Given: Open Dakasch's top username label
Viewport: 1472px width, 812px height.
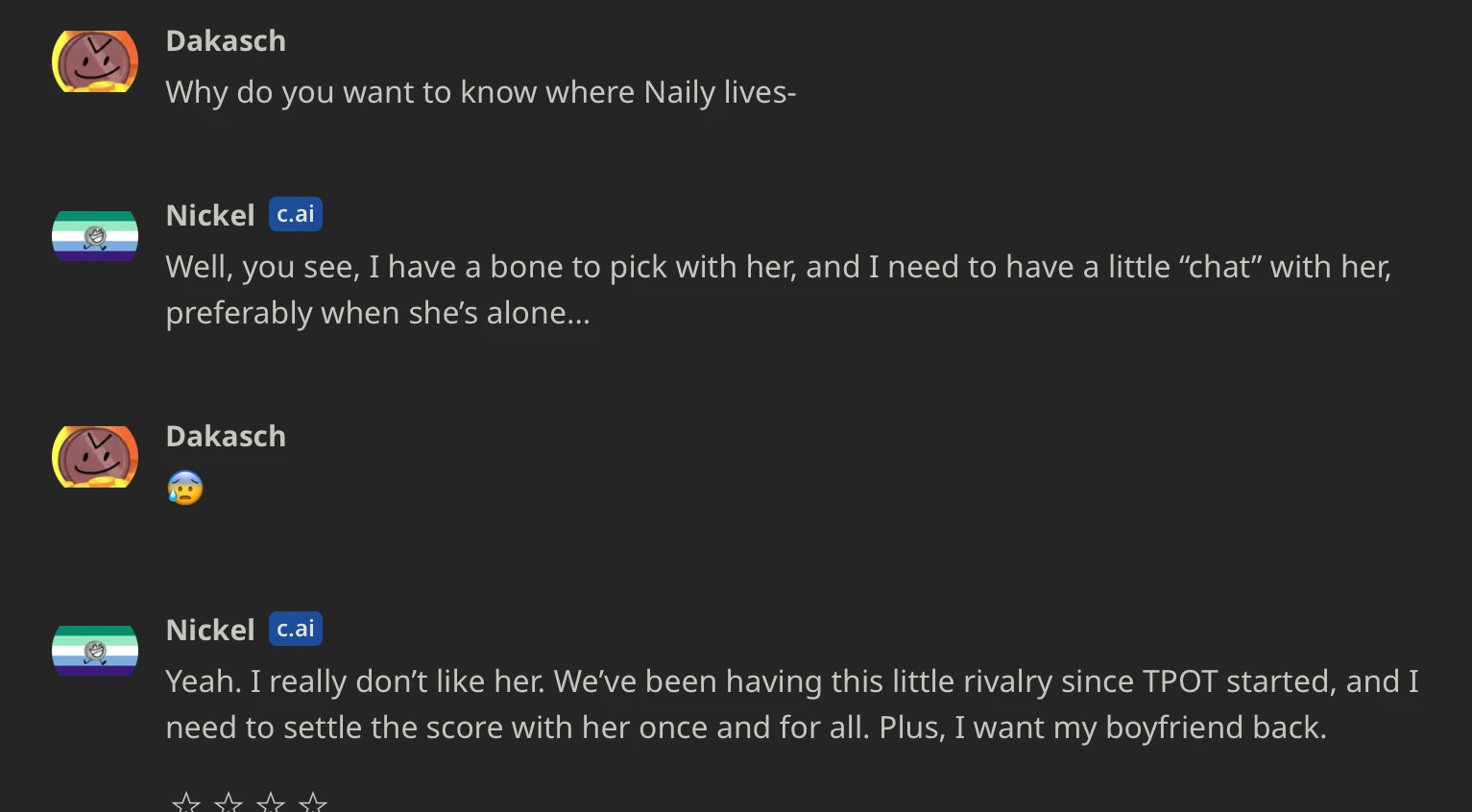Looking at the screenshot, I should pyautogui.click(x=226, y=40).
